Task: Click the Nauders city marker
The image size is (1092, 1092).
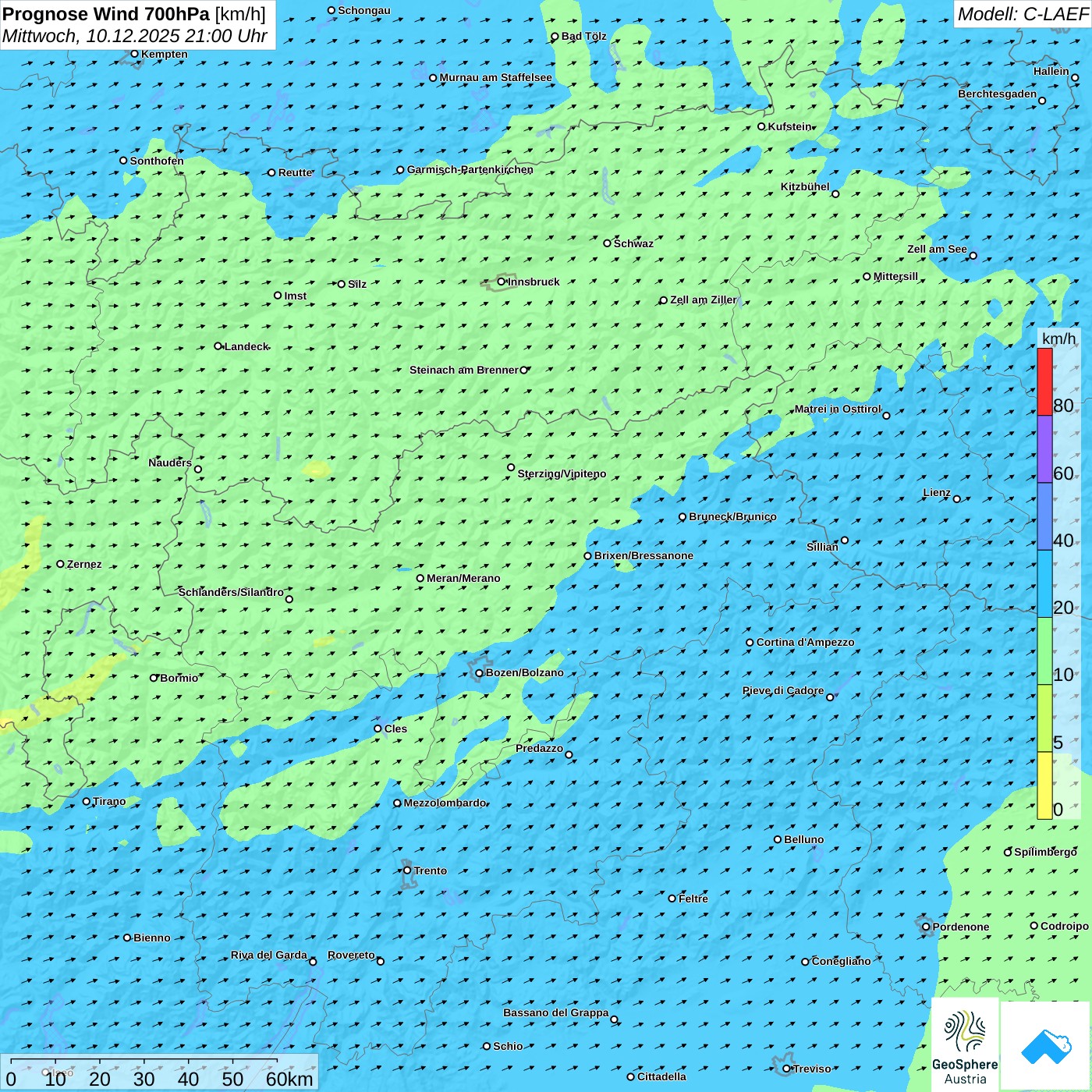Action: click(198, 469)
